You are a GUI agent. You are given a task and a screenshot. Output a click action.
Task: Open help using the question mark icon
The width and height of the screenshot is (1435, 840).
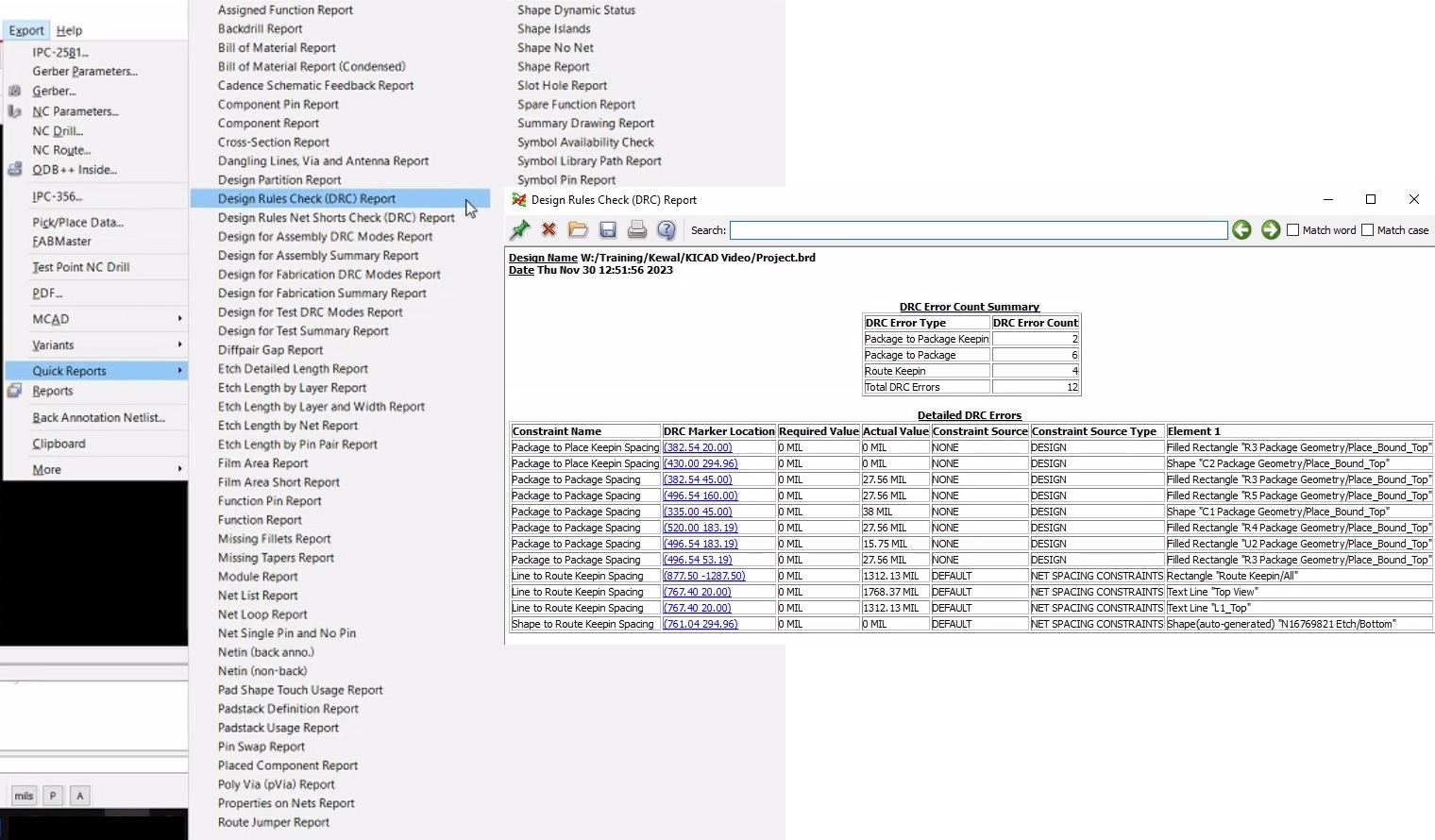point(667,229)
